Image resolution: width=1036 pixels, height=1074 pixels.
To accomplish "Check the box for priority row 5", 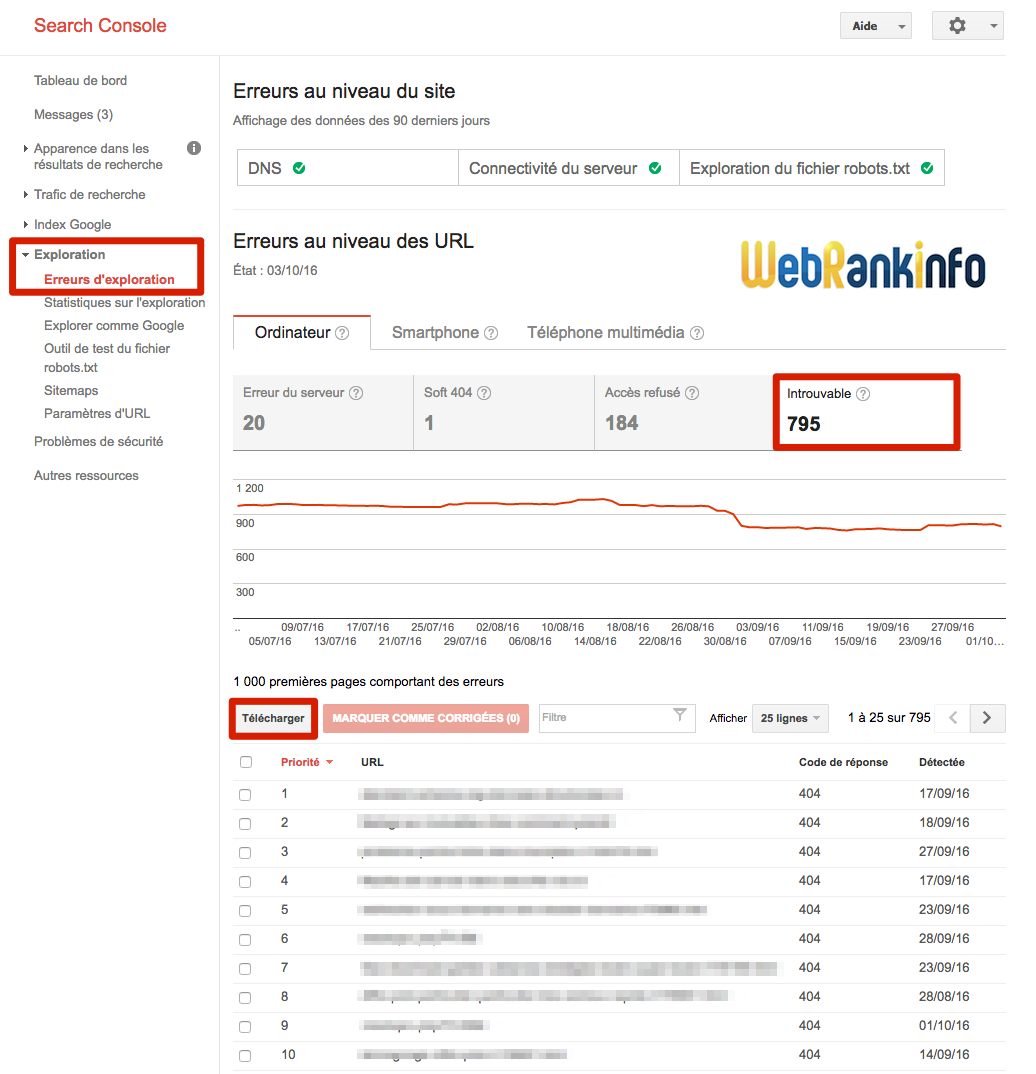I will pos(245,910).
